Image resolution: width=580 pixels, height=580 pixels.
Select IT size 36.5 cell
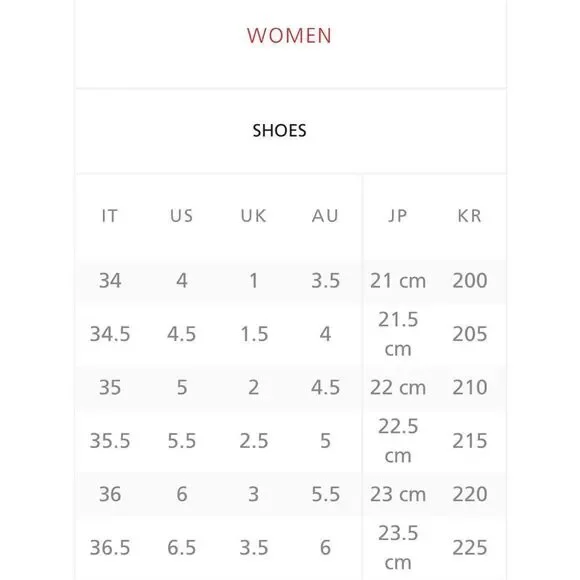pos(110,547)
